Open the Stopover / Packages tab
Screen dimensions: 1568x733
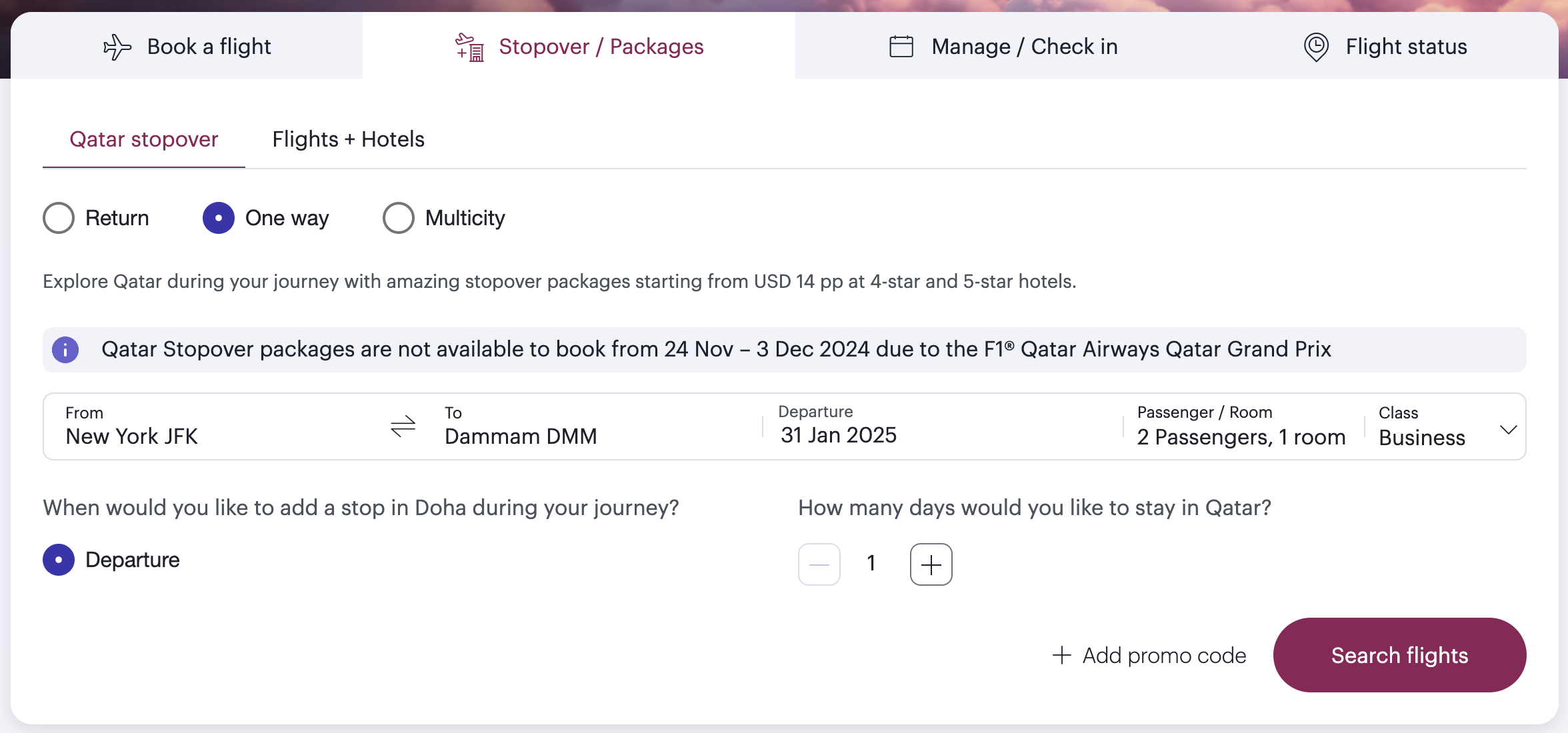click(579, 46)
